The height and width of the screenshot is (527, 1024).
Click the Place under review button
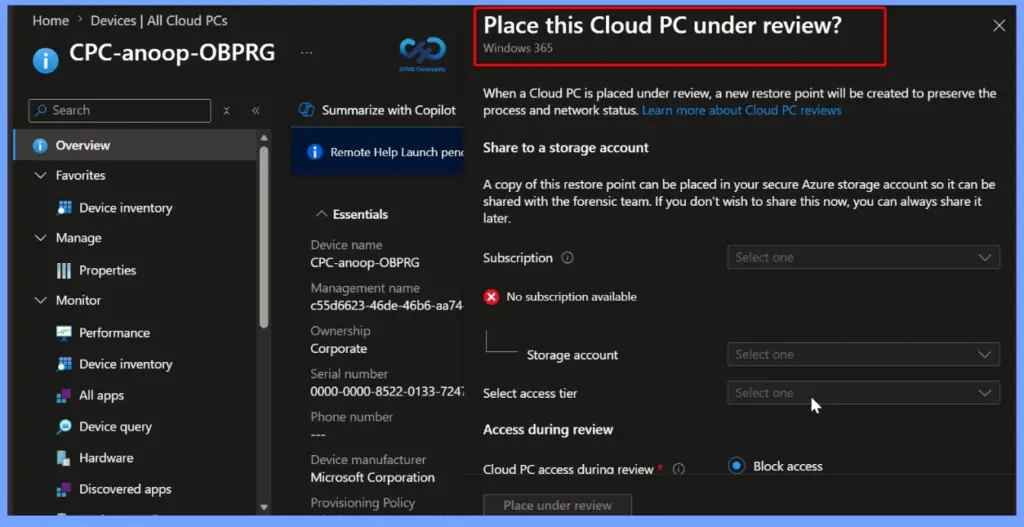557,505
